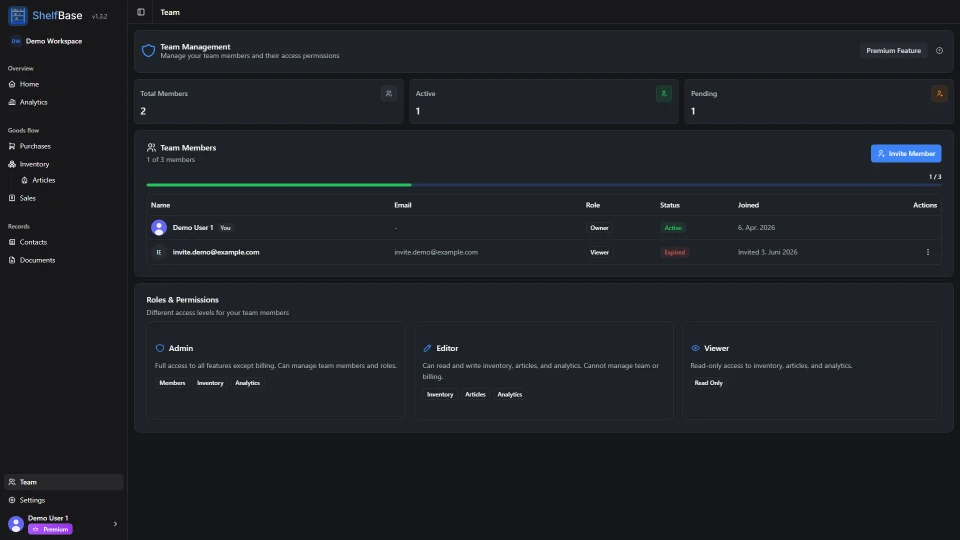960x540 pixels.
Task: Click the Editor role pencil icon
Action: (427, 348)
